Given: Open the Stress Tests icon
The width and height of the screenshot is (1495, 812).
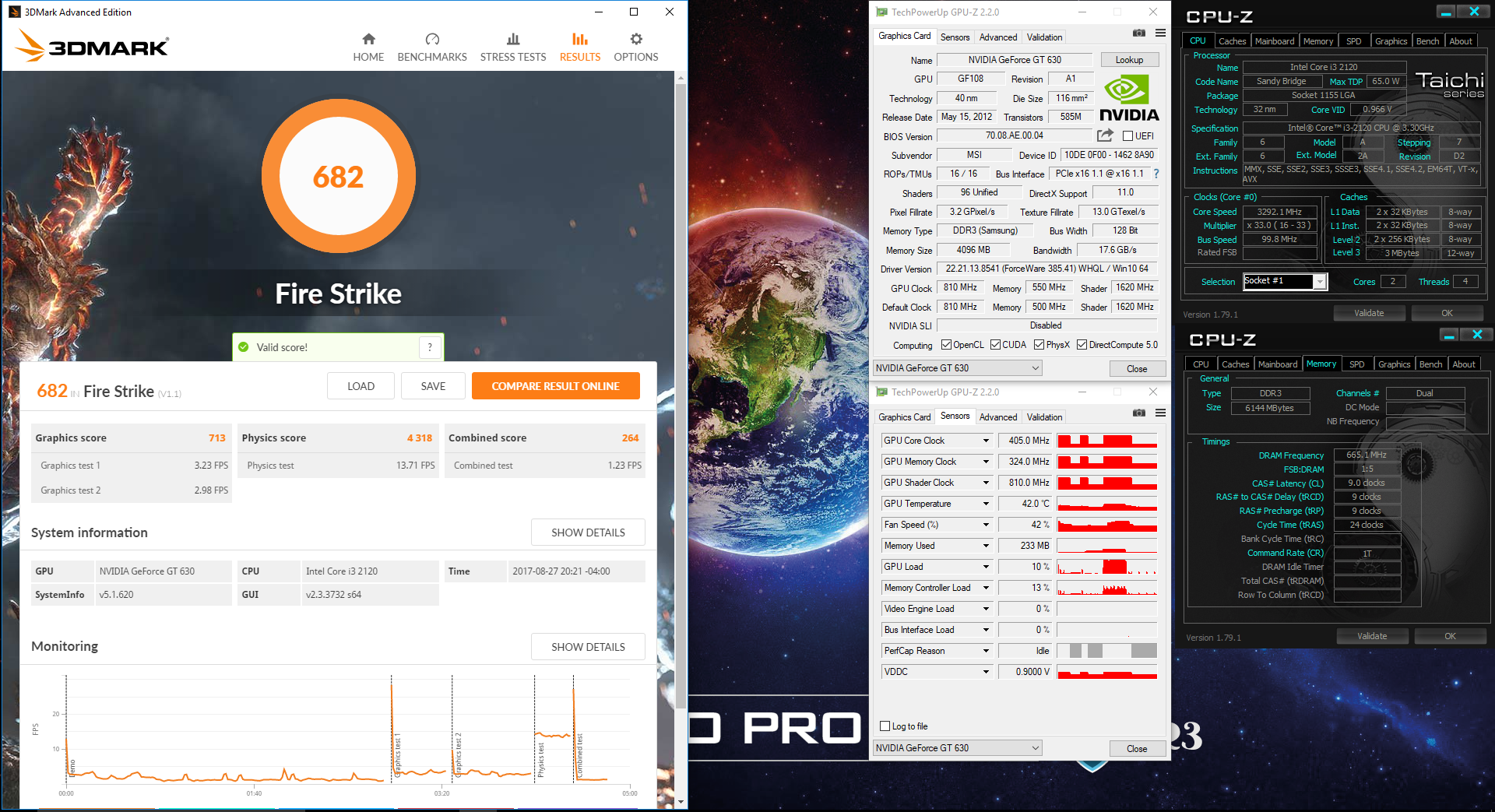Looking at the screenshot, I should click(513, 39).
